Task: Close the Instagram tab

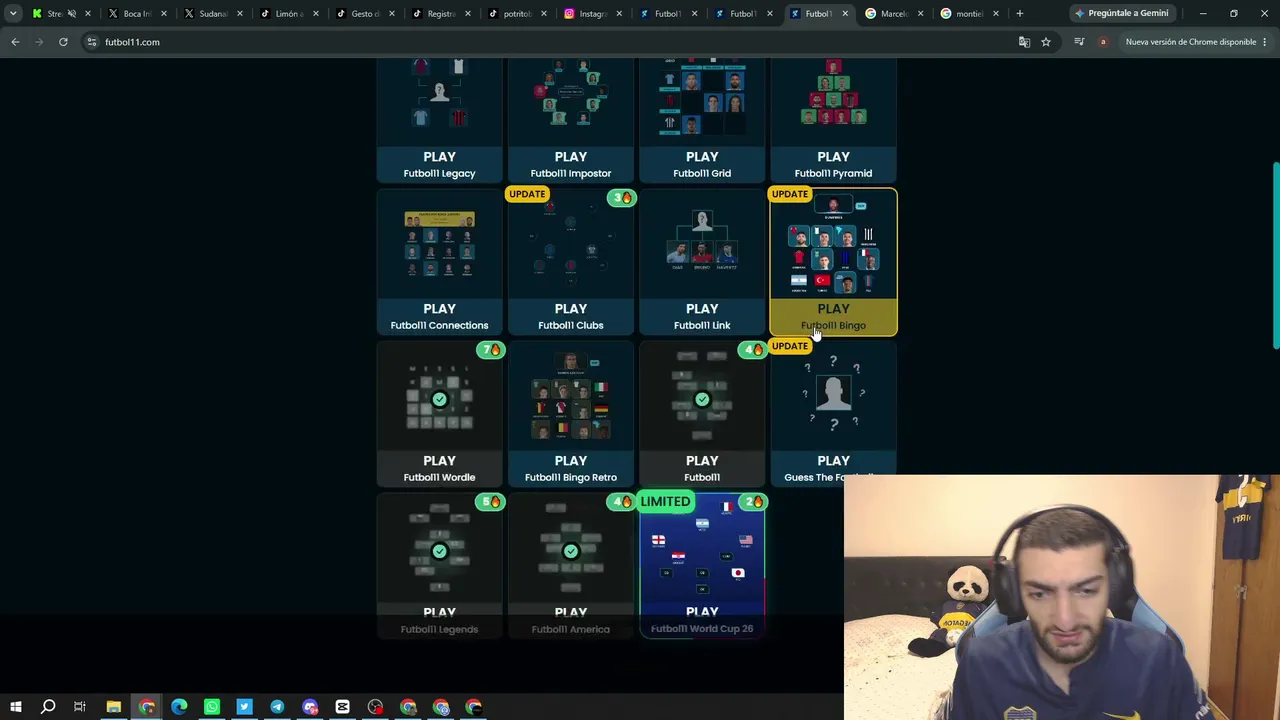Action: 618,14
